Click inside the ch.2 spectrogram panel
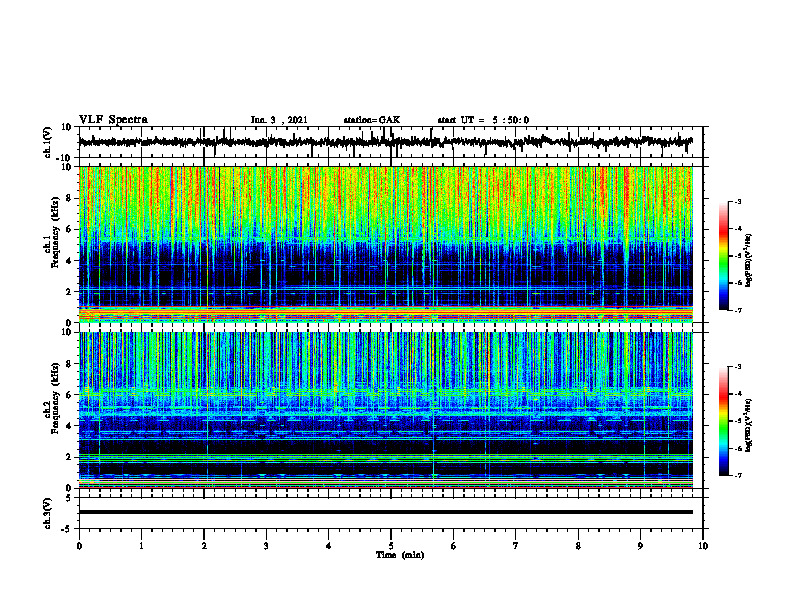 (x=385, y=410)
